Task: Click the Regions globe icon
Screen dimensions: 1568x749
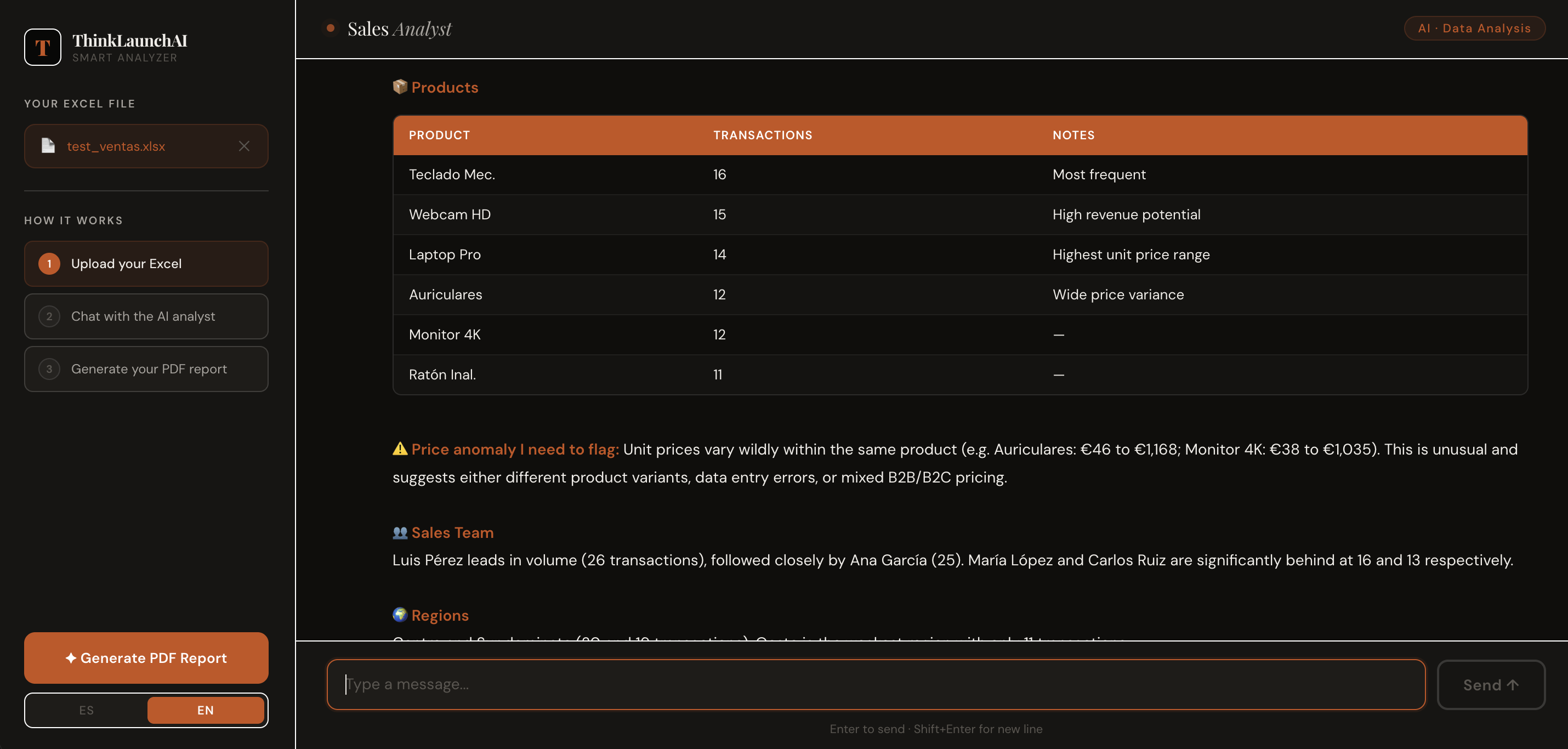Action: pyautogui.click(x=400, y=615)
